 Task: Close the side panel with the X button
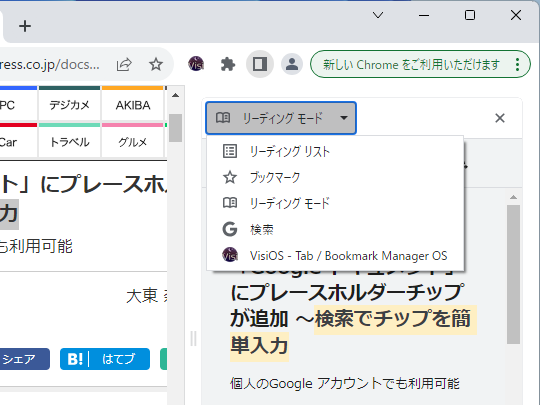pyautogui.click(x=500, y=118)
